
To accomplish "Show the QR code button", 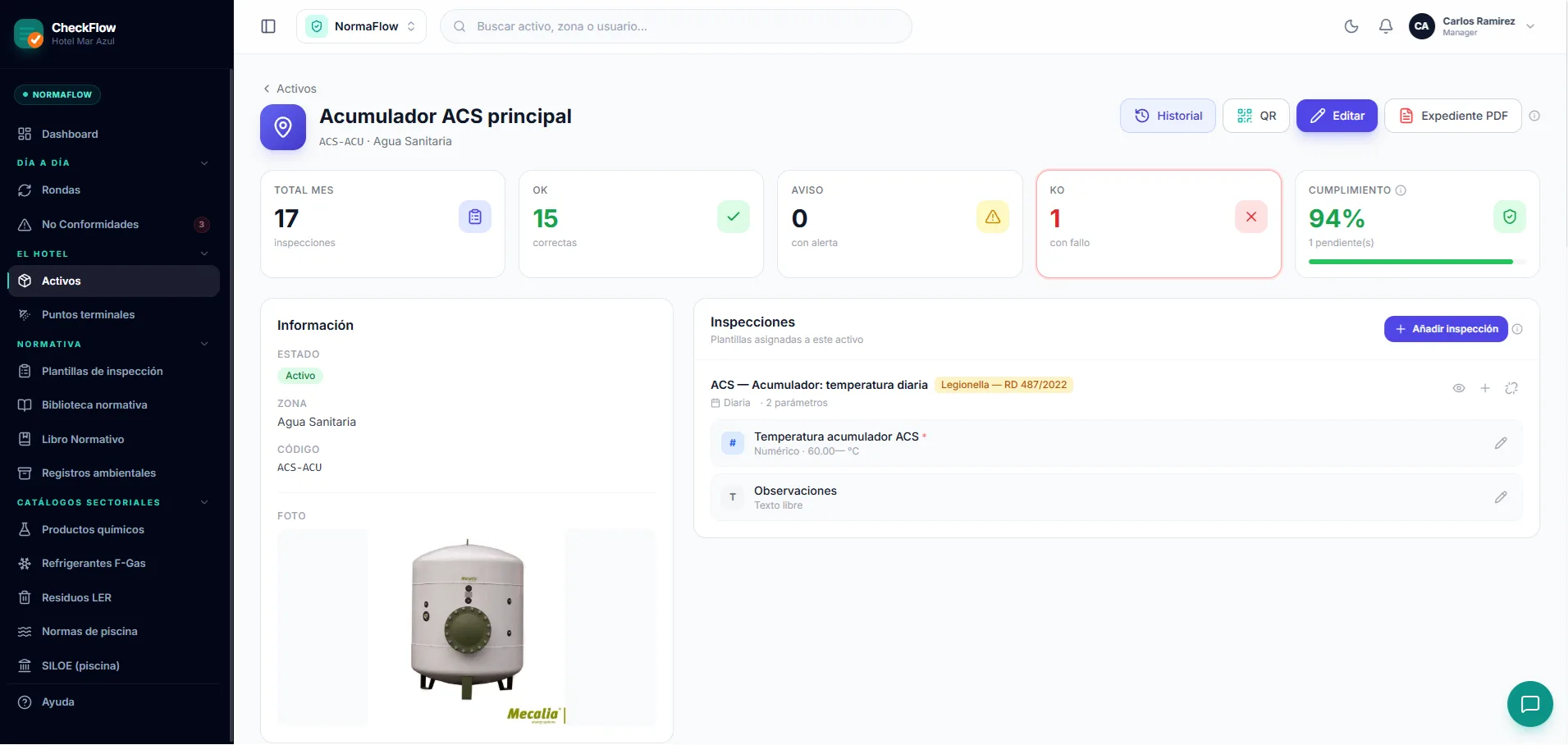I will pos(1256,116).
